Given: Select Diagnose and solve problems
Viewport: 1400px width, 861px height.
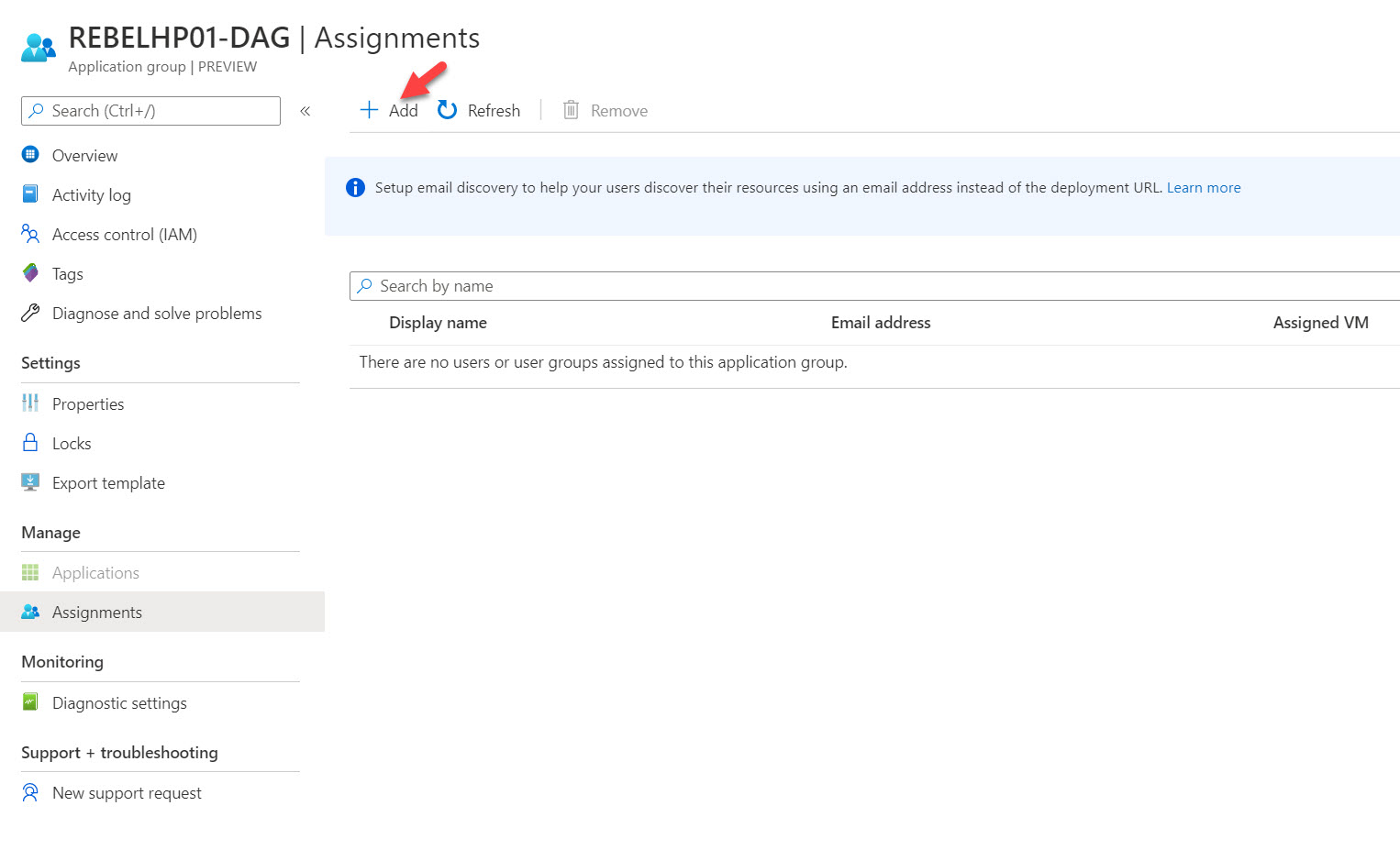Looking at the screenshot, I should (x=156, y=313).
